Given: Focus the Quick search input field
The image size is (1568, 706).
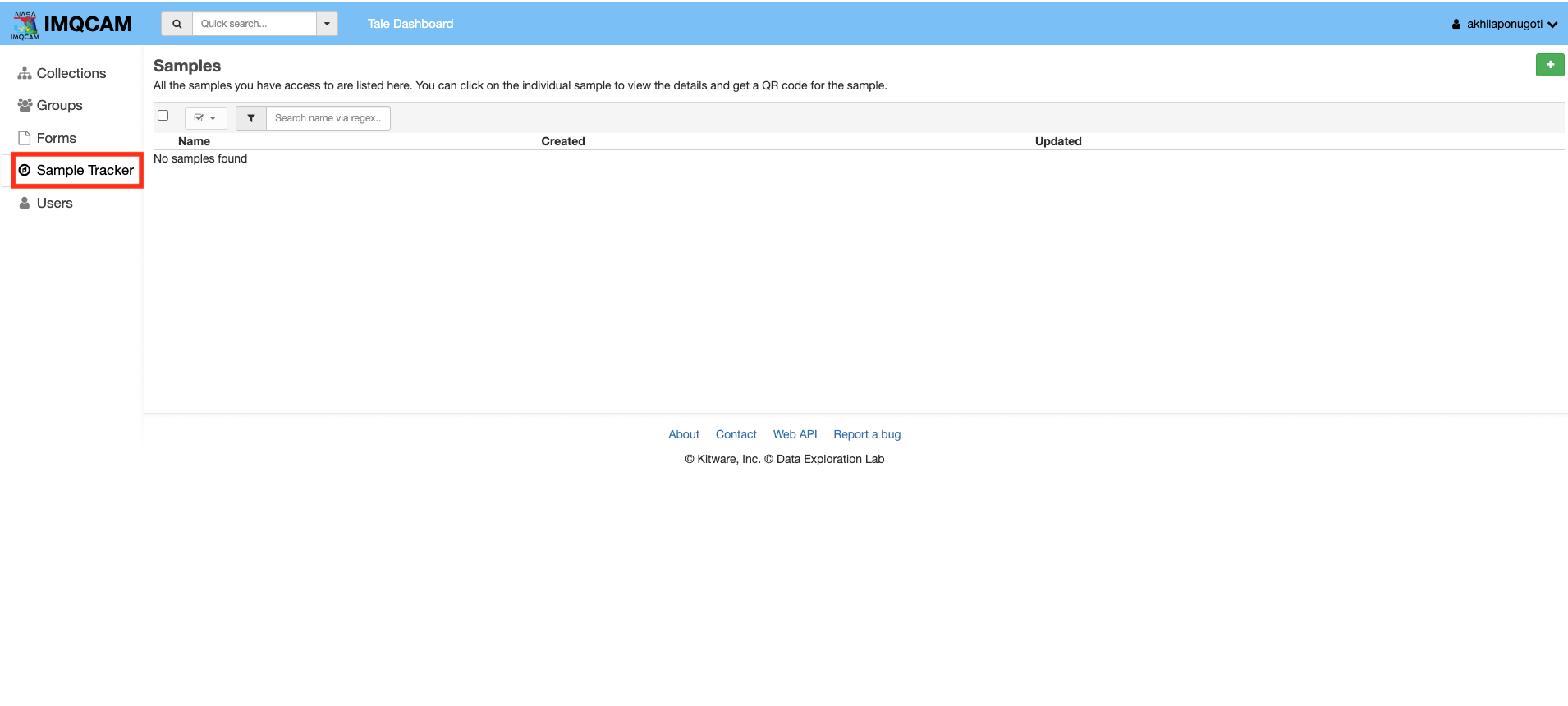Looking at the screenshot, I should point(254,24).
